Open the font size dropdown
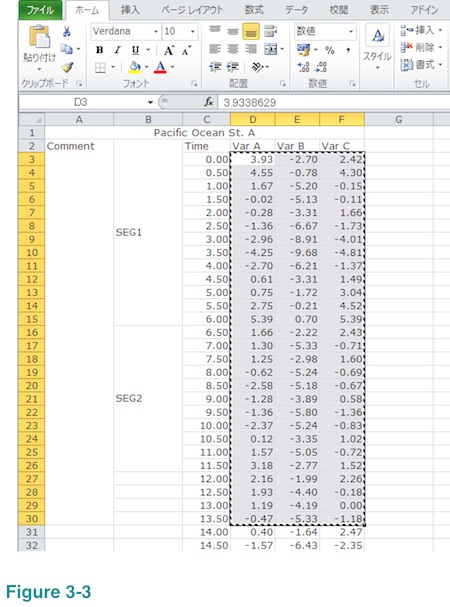The height and width of the screenshot is (607, 450). [192, 32]
